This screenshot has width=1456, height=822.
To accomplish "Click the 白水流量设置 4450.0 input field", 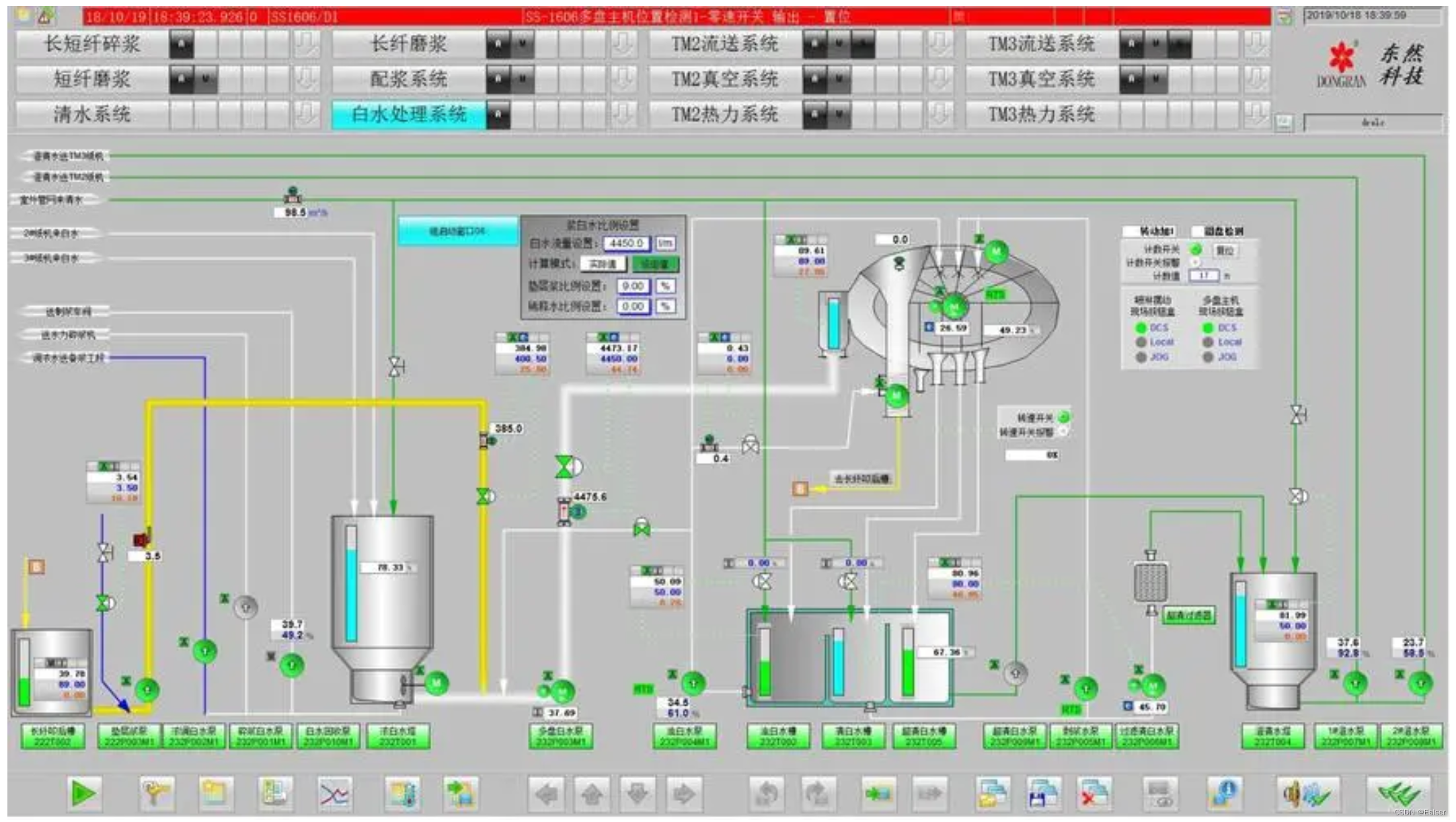I will (x=626, y=243).
